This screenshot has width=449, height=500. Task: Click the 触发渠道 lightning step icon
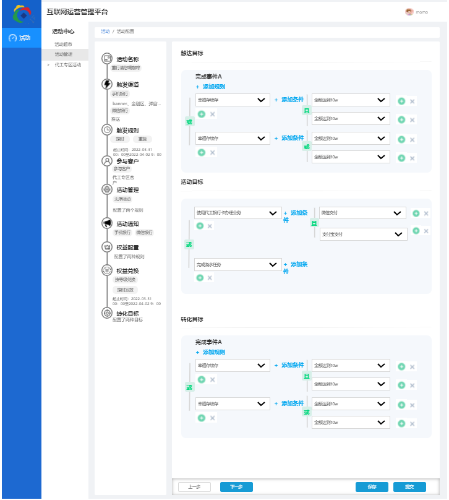point(107,84)
